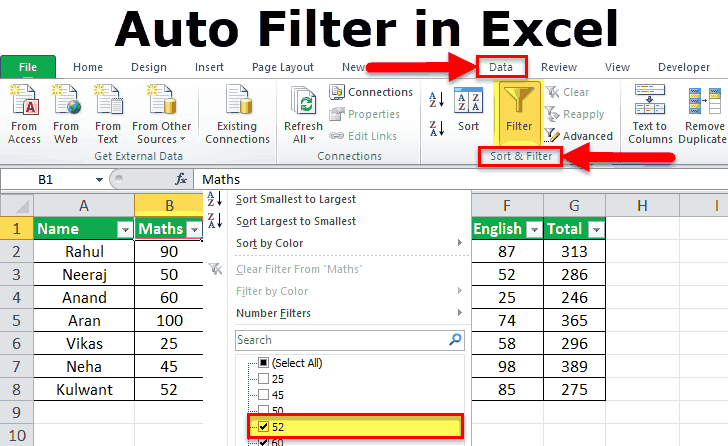Click cell containing Rahul

click(x=84, y=252)
